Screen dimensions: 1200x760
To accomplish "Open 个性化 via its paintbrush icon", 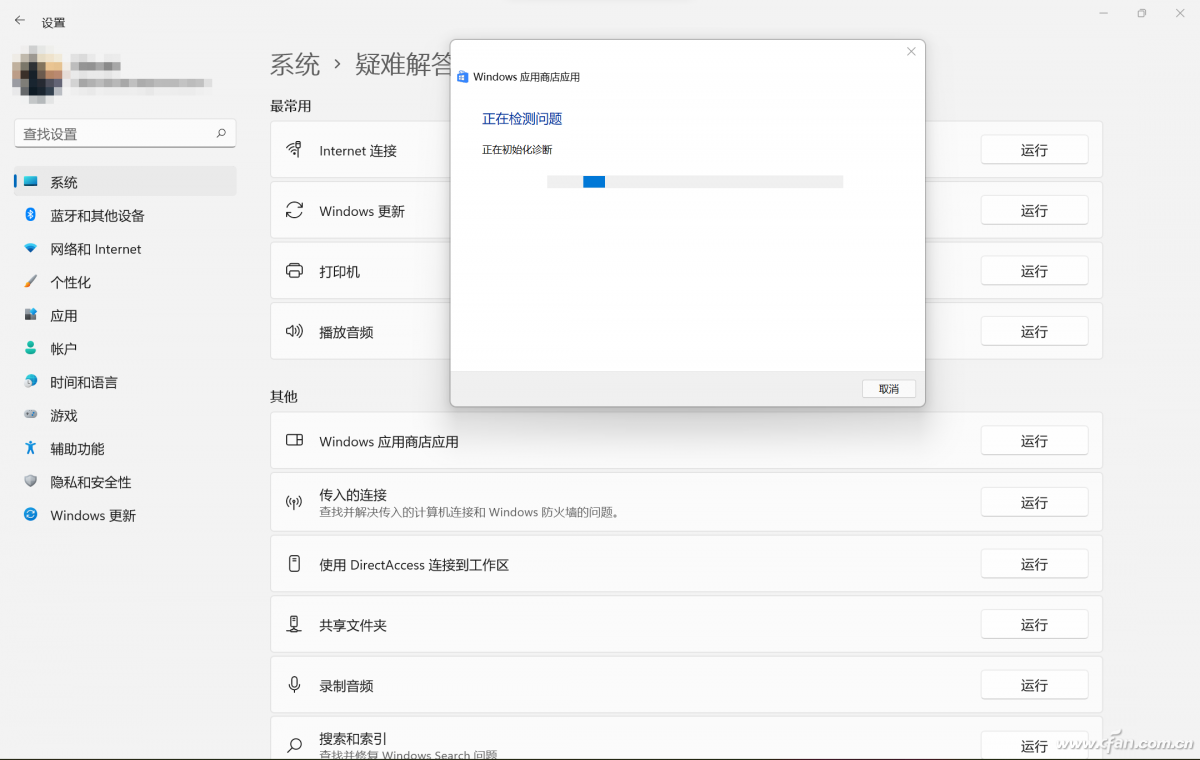I will [x=30, y=282].
